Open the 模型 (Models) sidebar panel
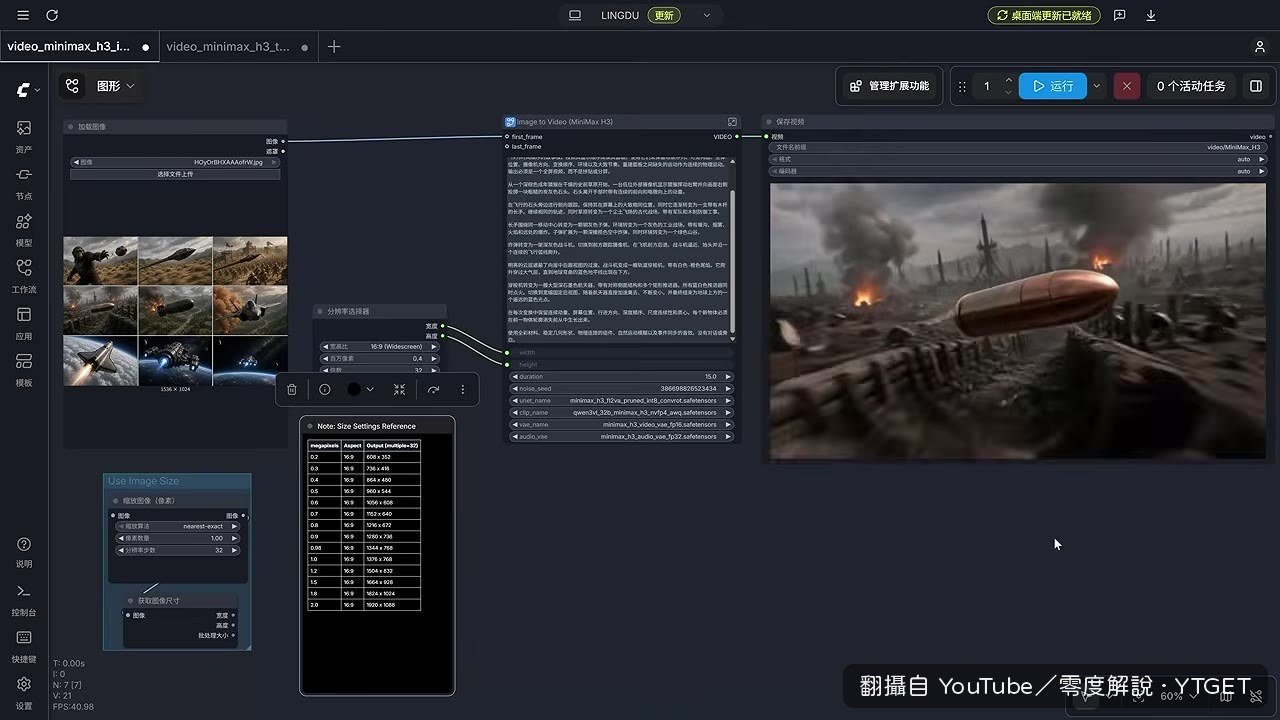The height and width of the screenshot is (720, 1280). coord(24,229)
